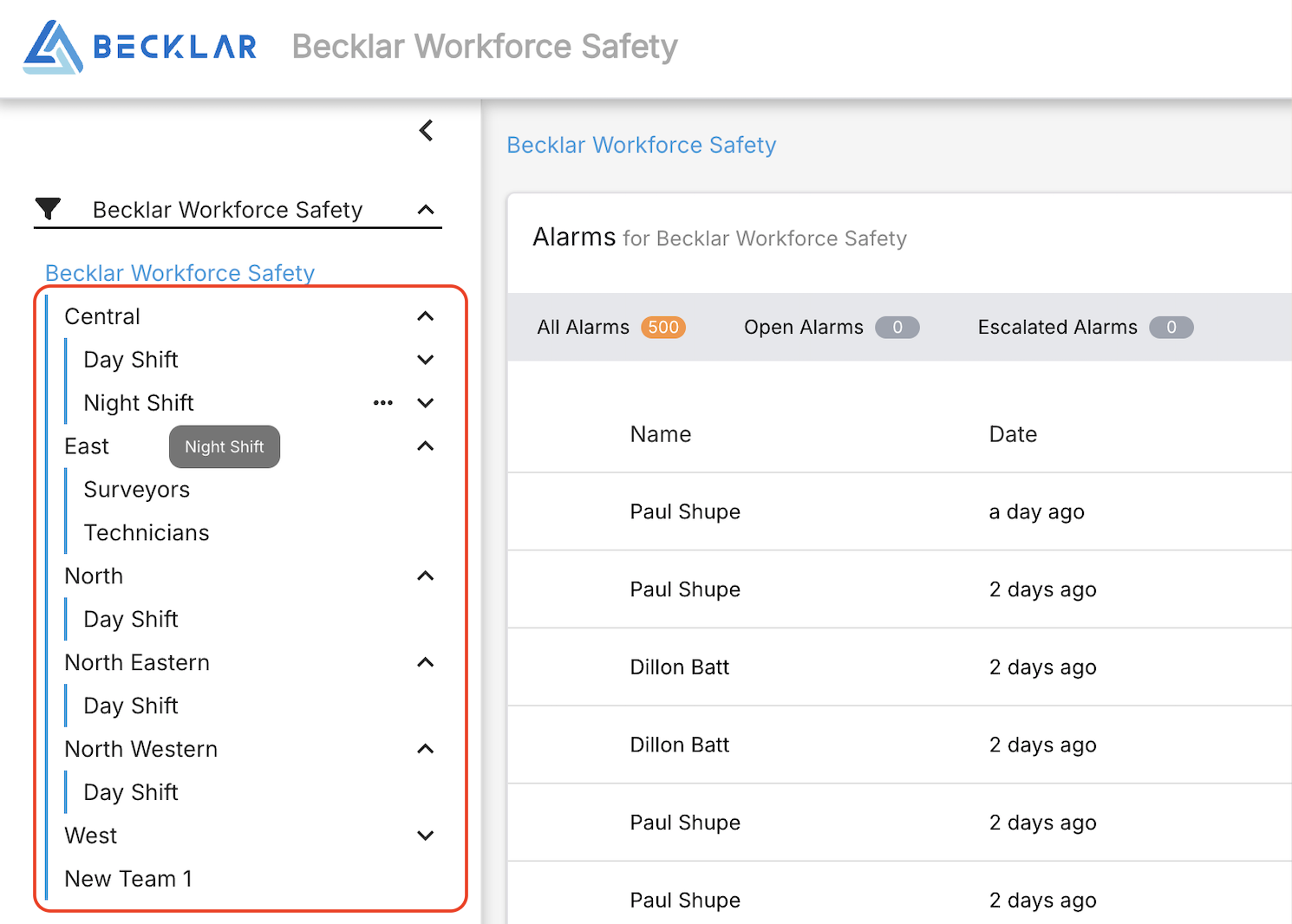Switch to the All Alarms tab
Image resolution: width=1292 pixels, height=924 pixels.
(x=611, y=327)
